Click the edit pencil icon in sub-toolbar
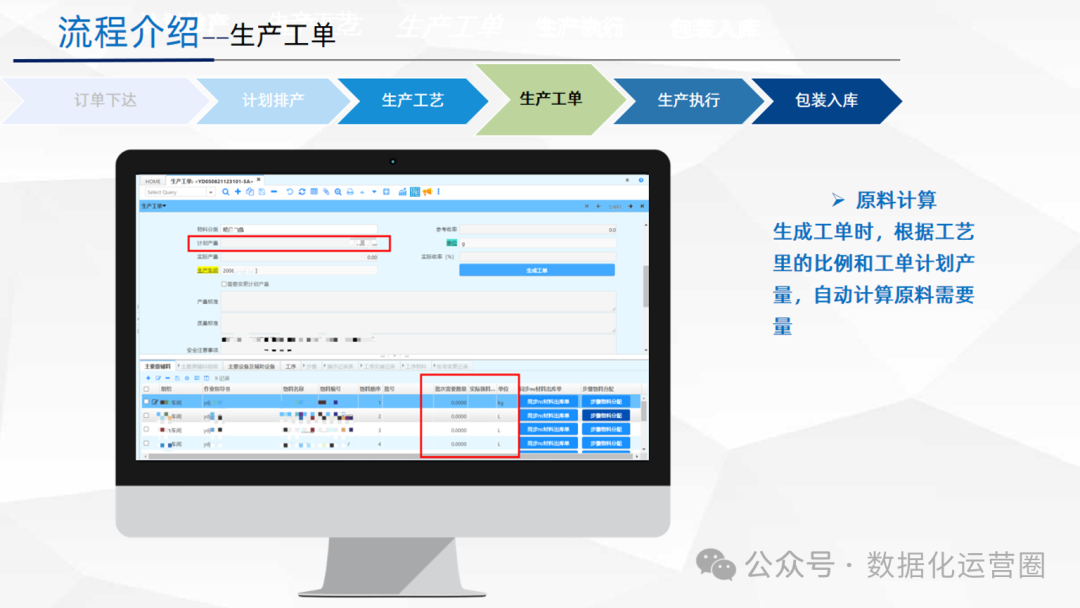This screenshot has height=608, width=1080. tap(158, 378)
